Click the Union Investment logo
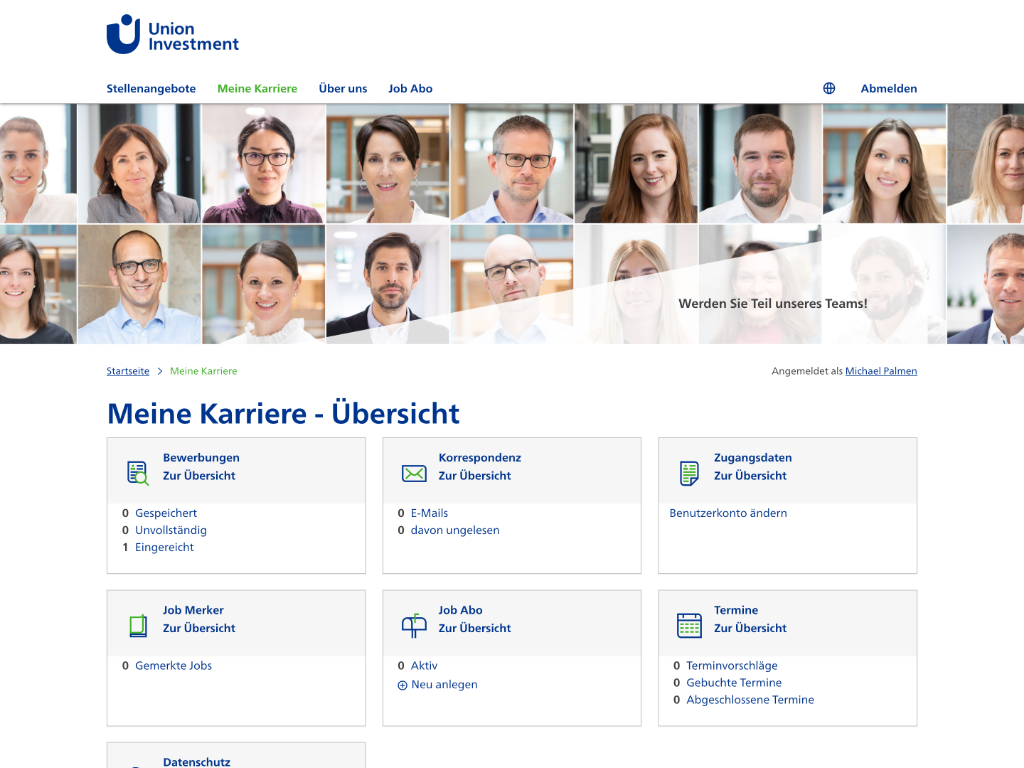The width and height of the screenshot is (1024, 768). point(172,35)
